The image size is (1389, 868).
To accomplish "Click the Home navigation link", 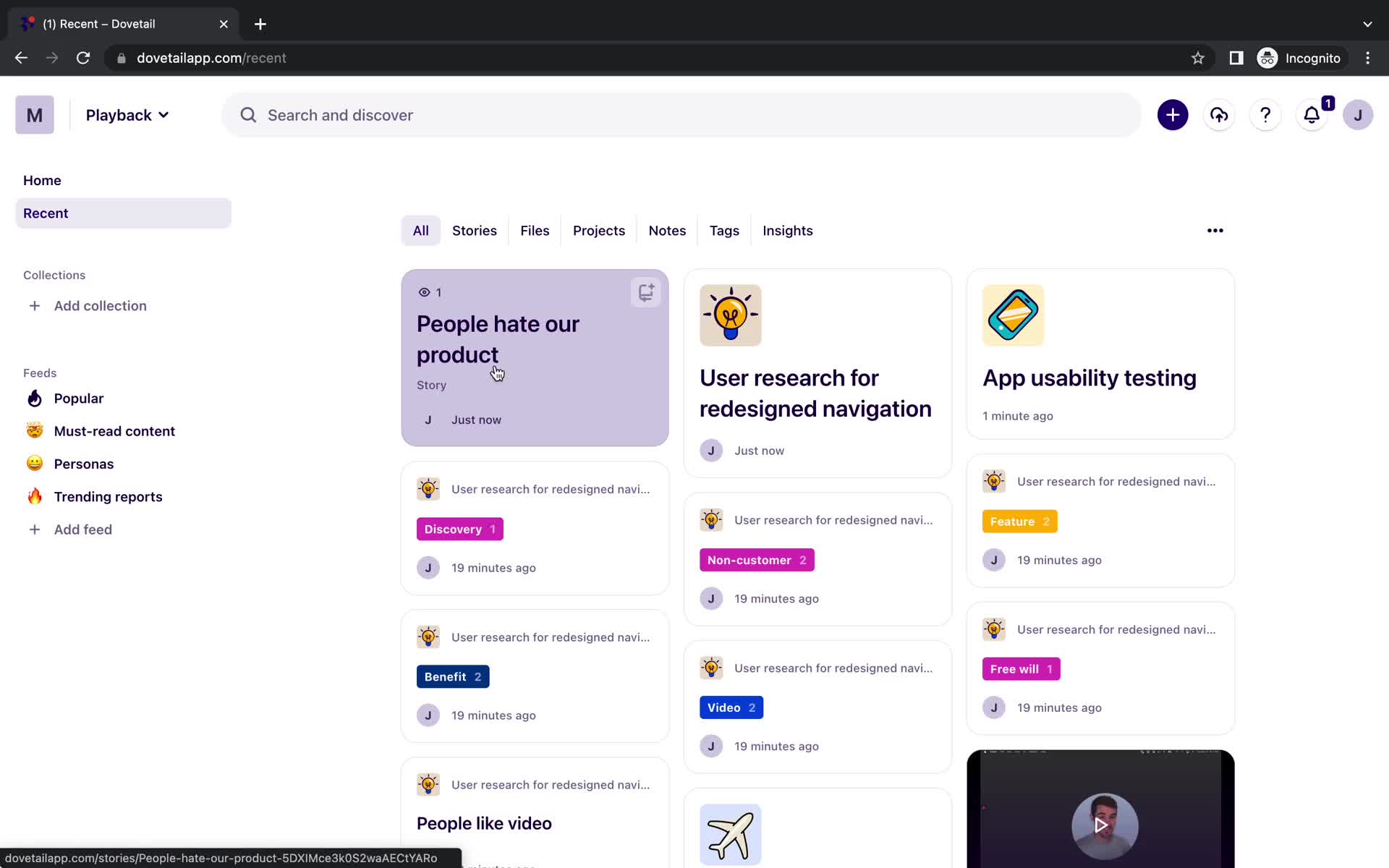I will [x=42, y=180].
